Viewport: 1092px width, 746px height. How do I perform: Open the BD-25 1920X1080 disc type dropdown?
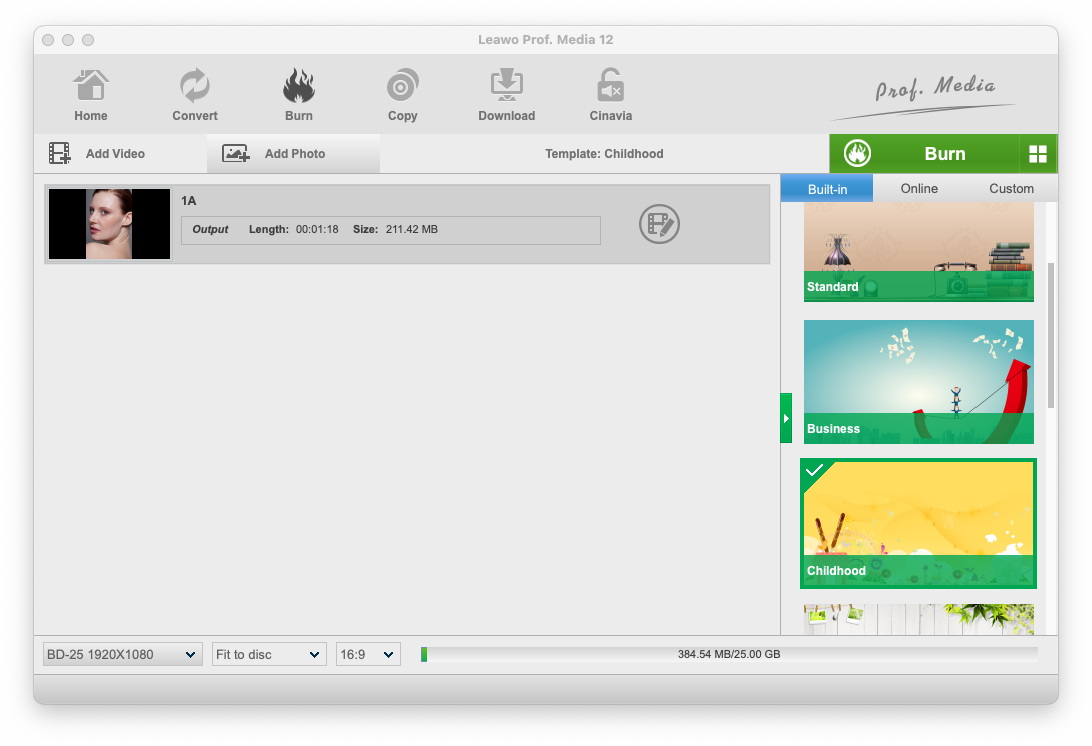(x=123, y=654)
